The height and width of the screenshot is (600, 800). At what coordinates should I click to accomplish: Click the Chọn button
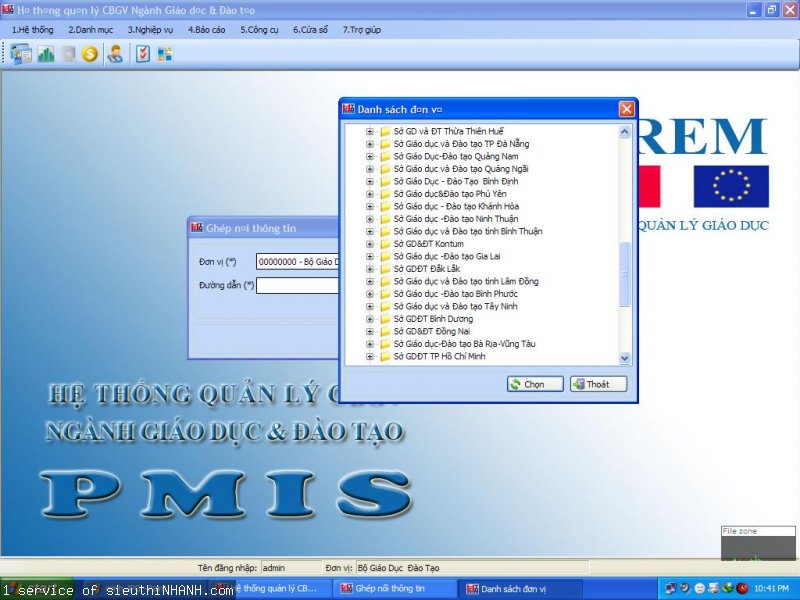[535, 384]
